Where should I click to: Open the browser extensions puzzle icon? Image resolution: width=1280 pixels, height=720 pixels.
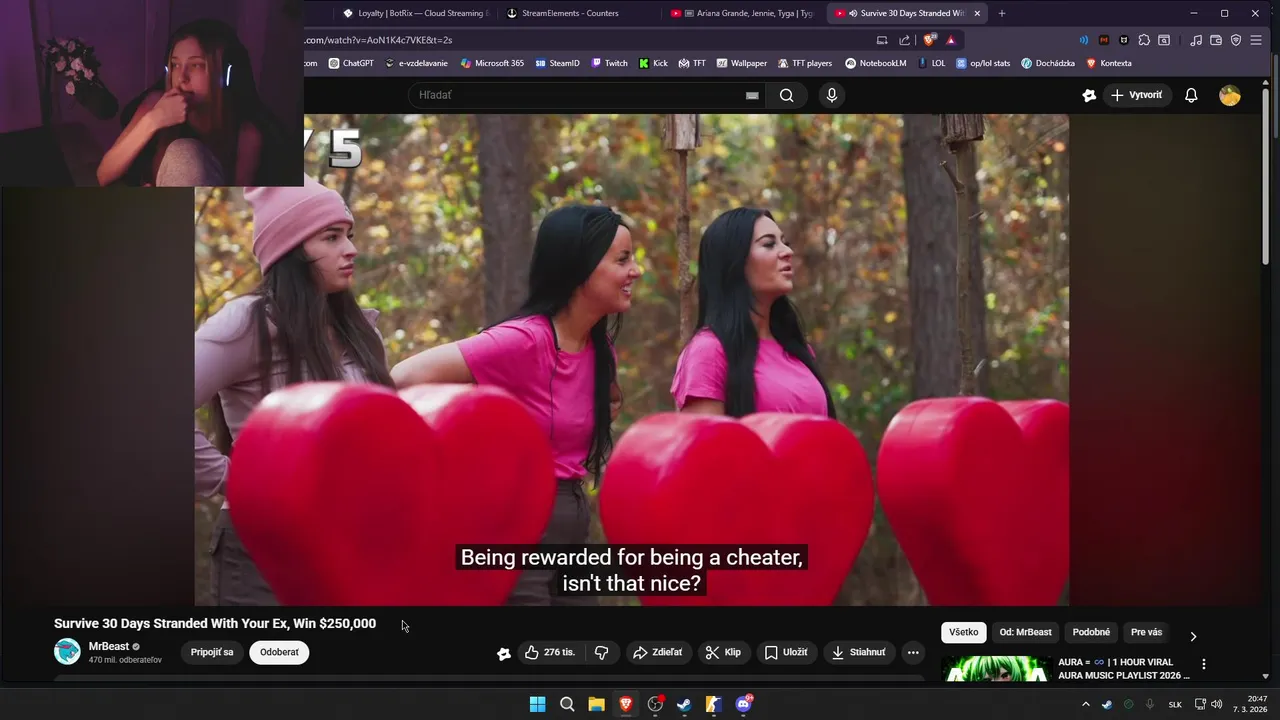[1144, 40]
